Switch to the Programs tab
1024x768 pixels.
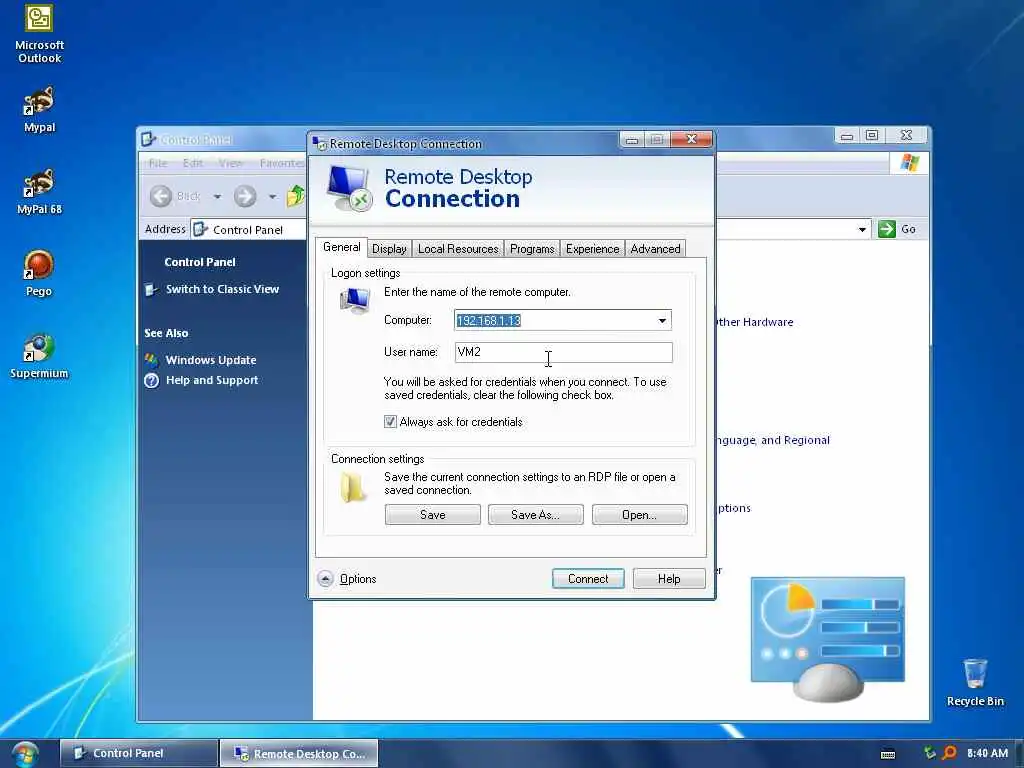point(532,249)
